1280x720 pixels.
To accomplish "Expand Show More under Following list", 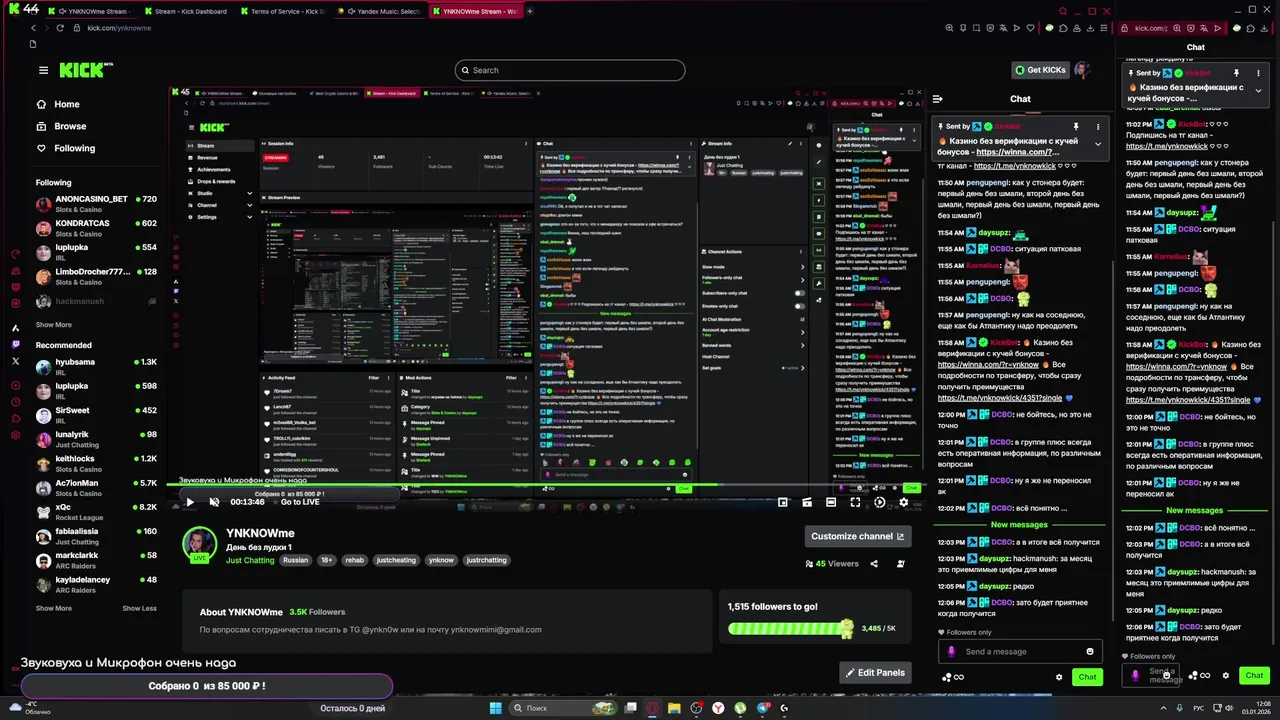I will 54,325.
